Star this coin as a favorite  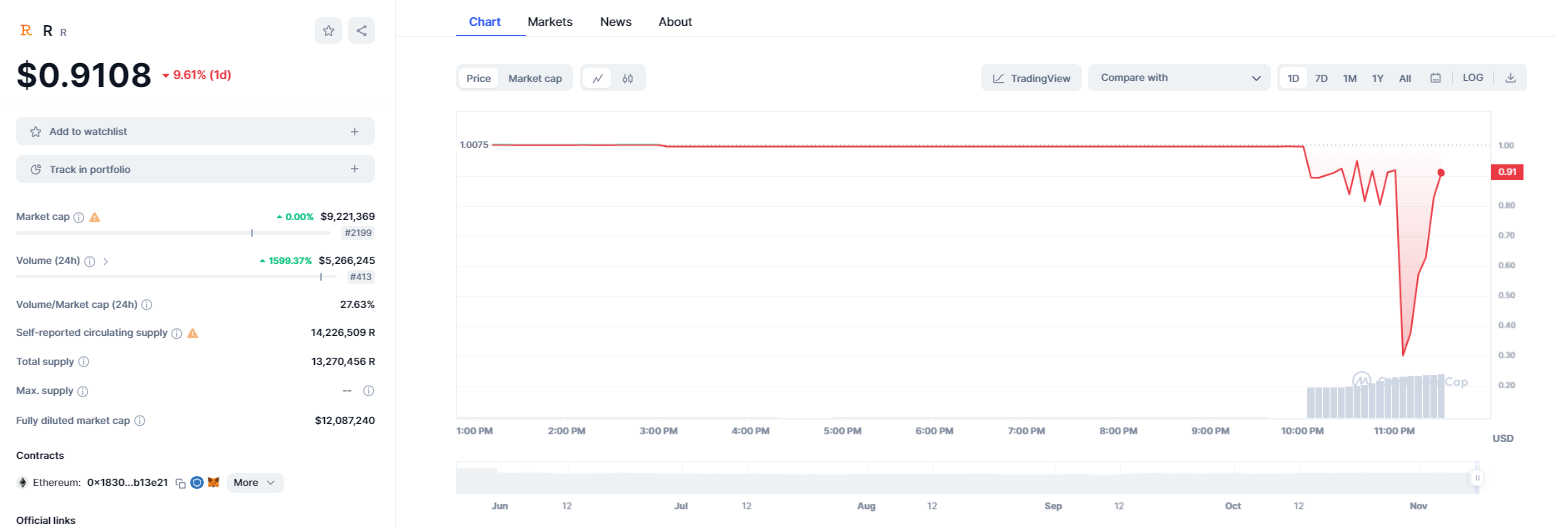pyautogui.click(x=328, y=31)
